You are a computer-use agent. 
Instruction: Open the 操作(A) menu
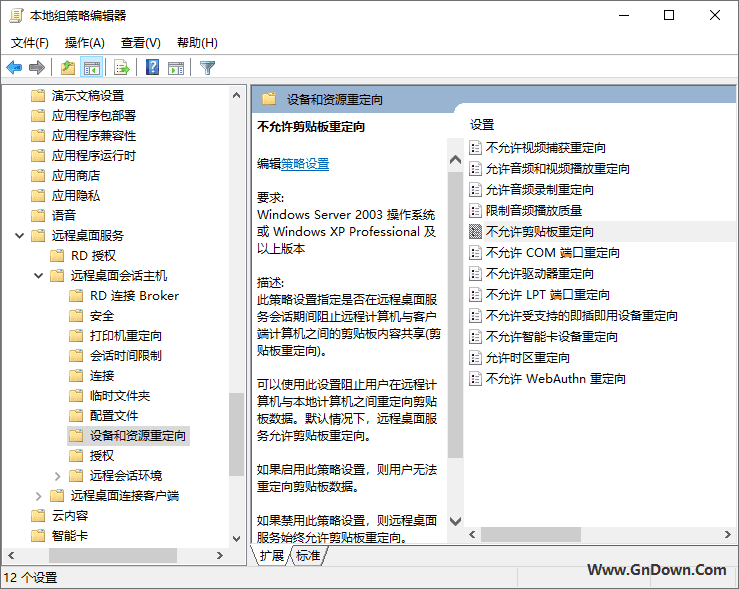click(84, 43)
